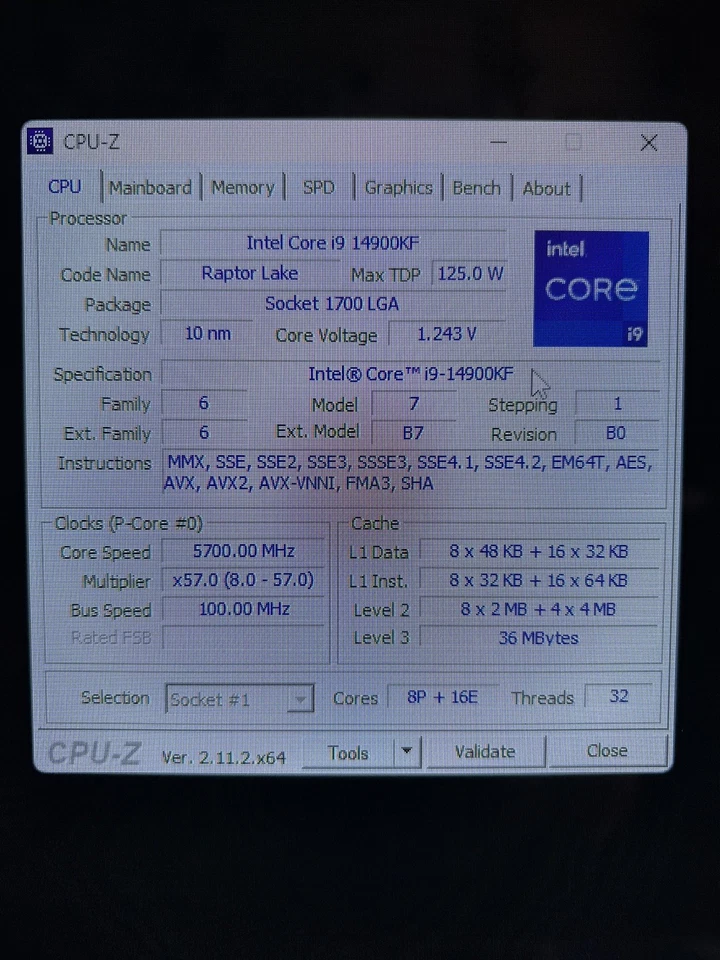Click the Raptor Lake code name value
Screen dimensions: 720x960
click(x=250, y=273)
